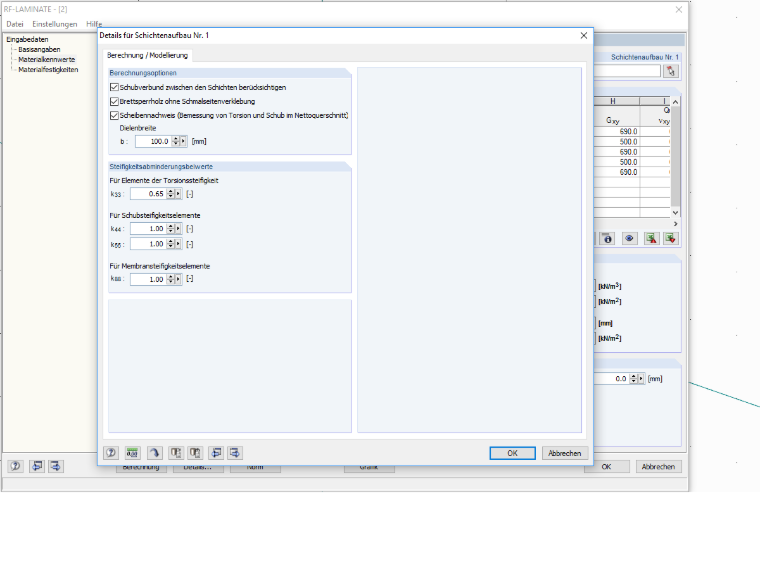
Task: Click the k44 input field
Action: (148, 229)
